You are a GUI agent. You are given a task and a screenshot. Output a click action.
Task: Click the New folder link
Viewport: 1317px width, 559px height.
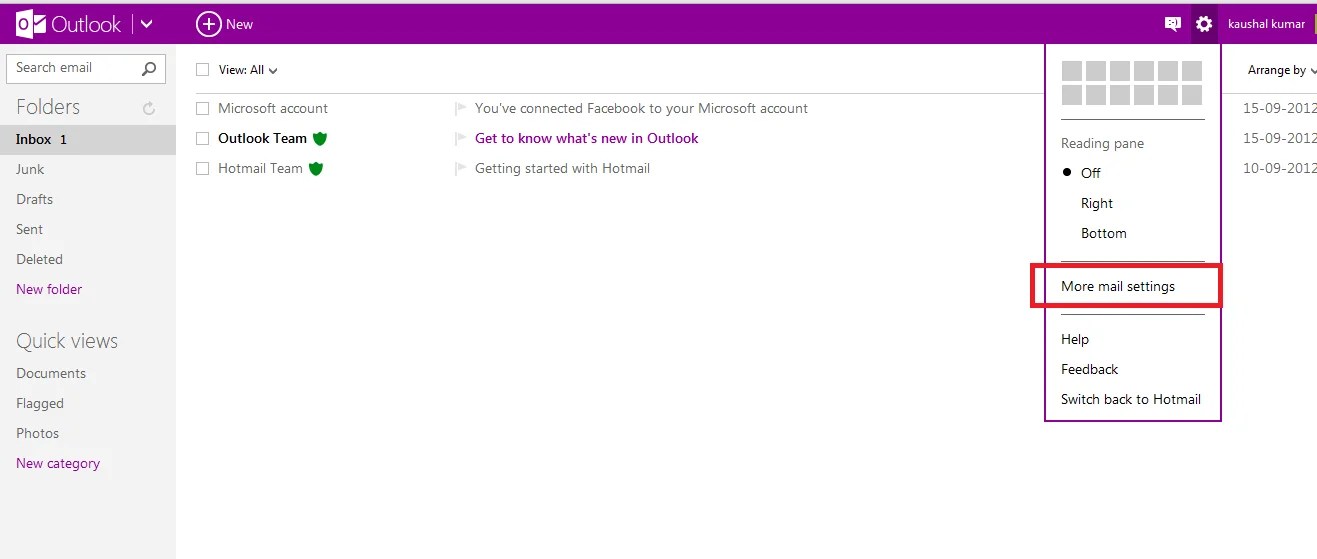[49, 289]
